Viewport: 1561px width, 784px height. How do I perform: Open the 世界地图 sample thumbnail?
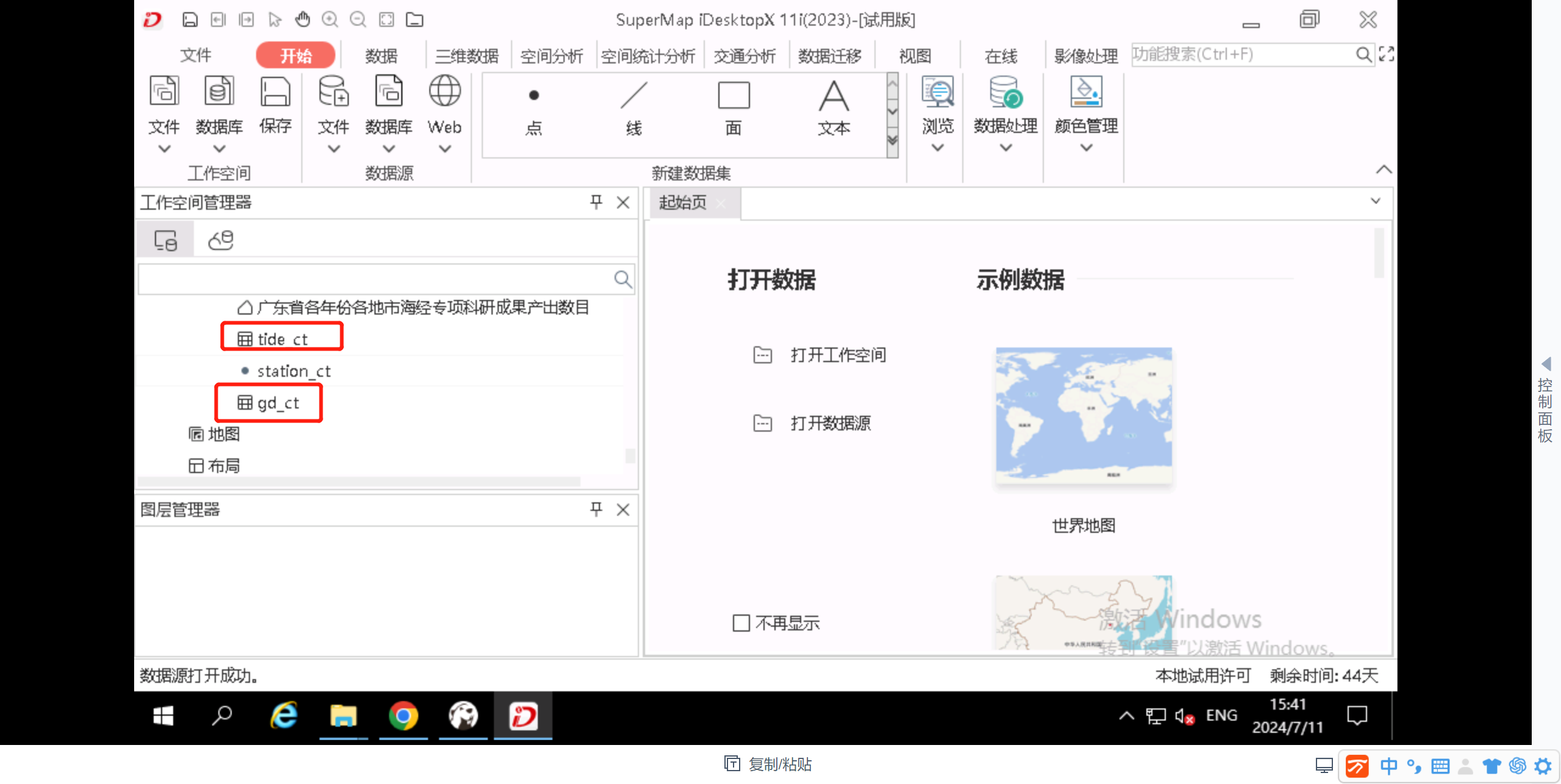pyautogui.click(x=1083, y=416)
